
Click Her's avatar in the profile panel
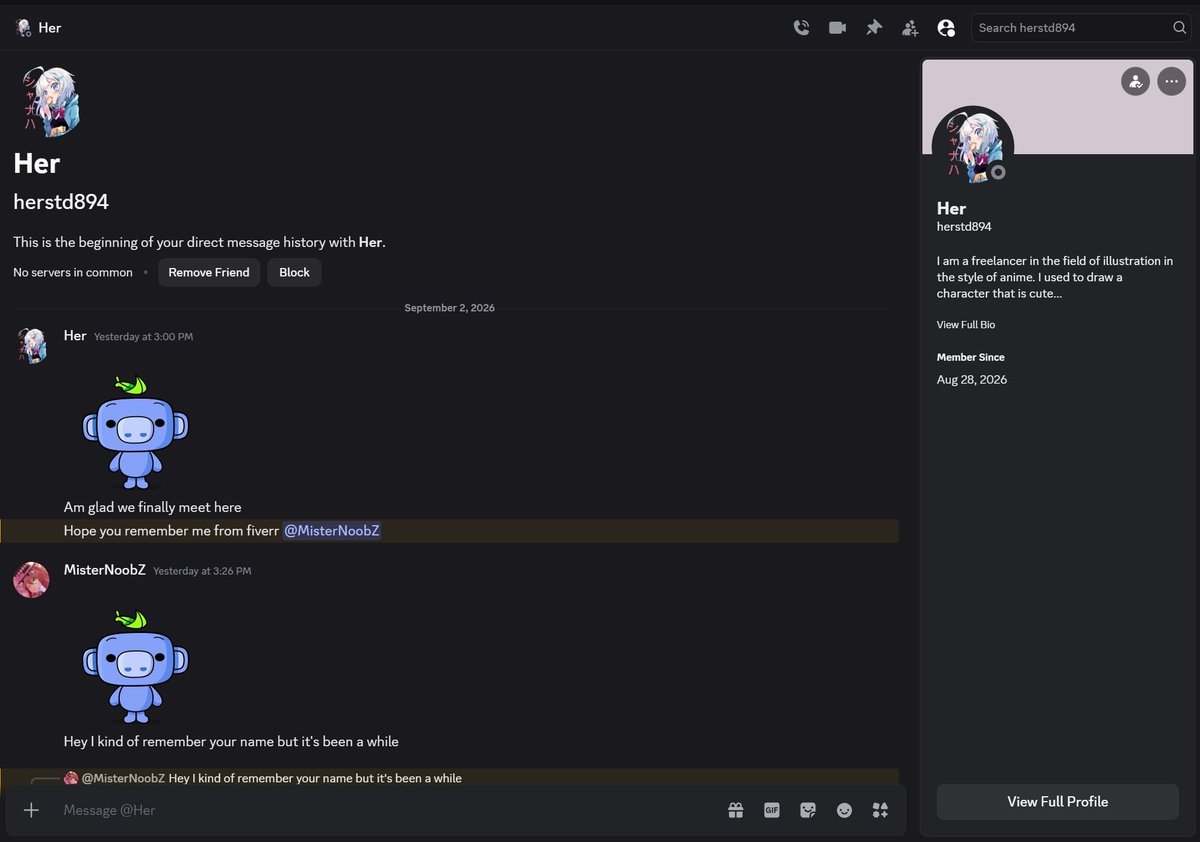click(973, 146)
